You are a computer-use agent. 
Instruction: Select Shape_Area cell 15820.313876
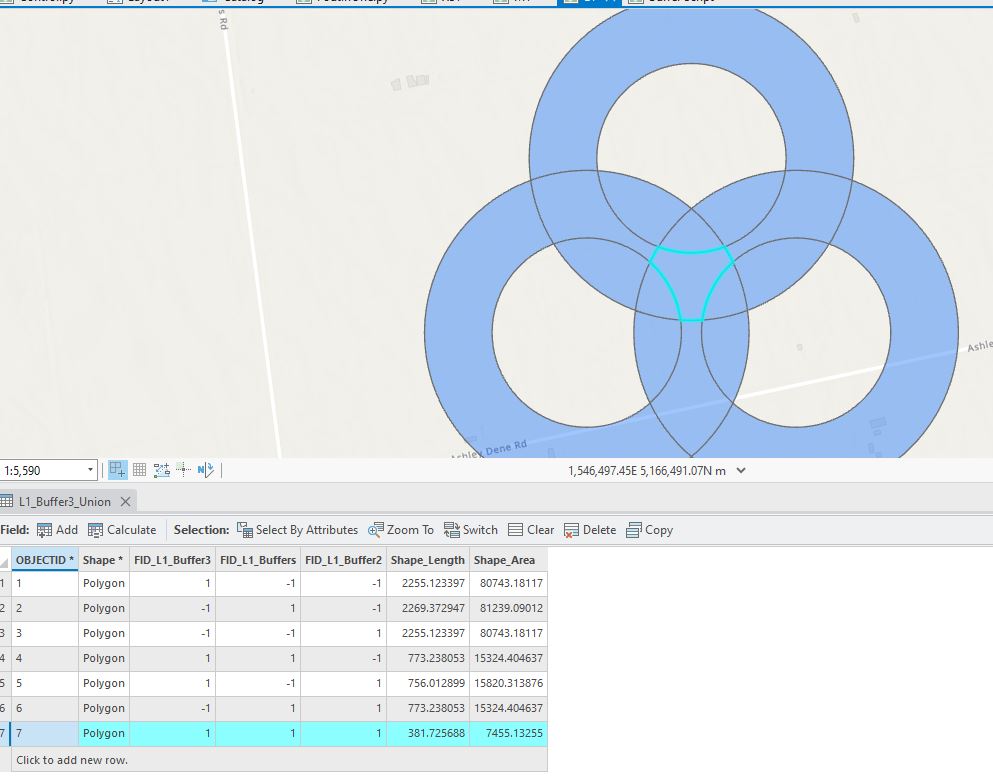[x=508, y=684]
